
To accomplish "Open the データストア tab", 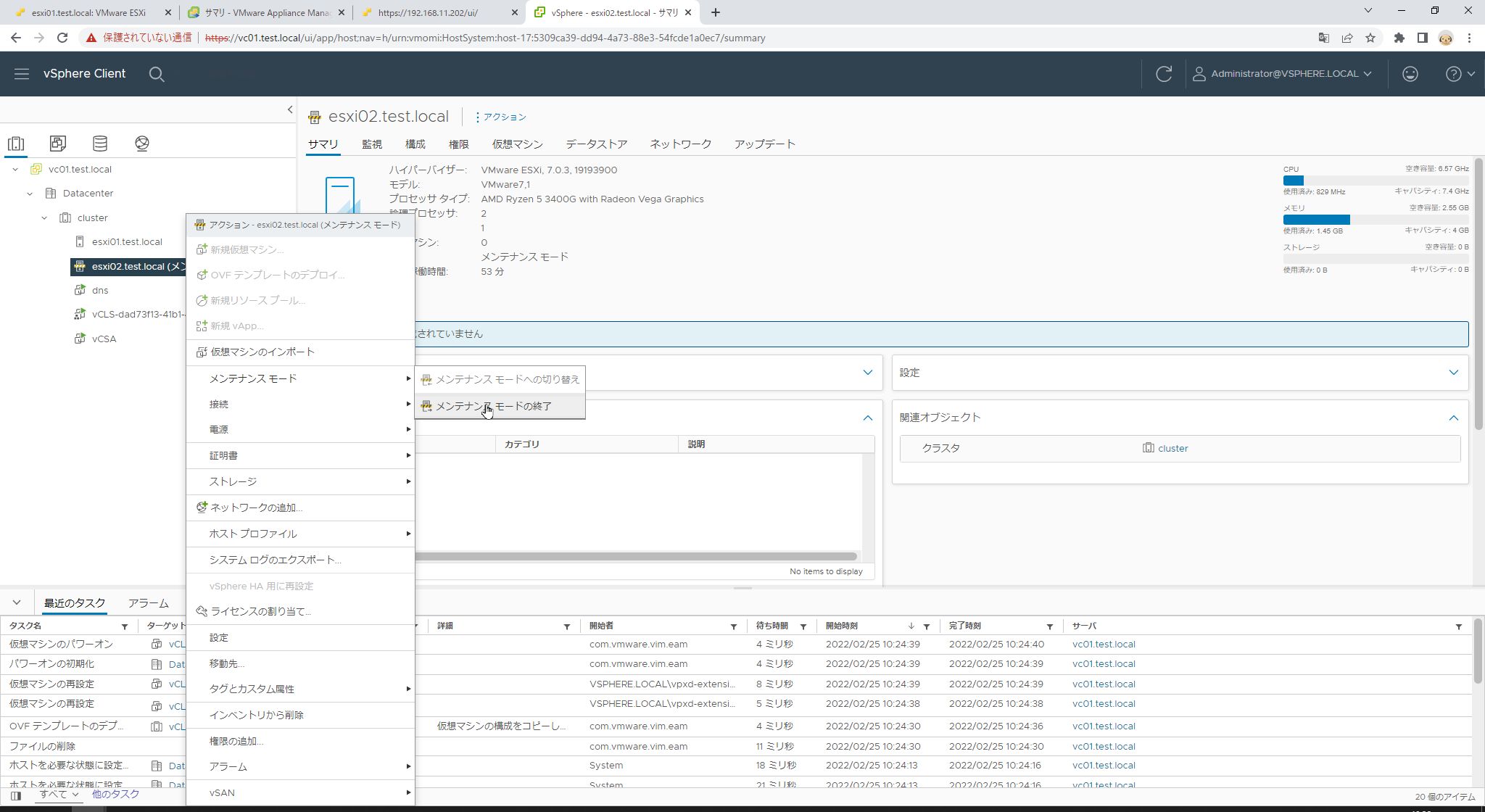I will [596, 144].
